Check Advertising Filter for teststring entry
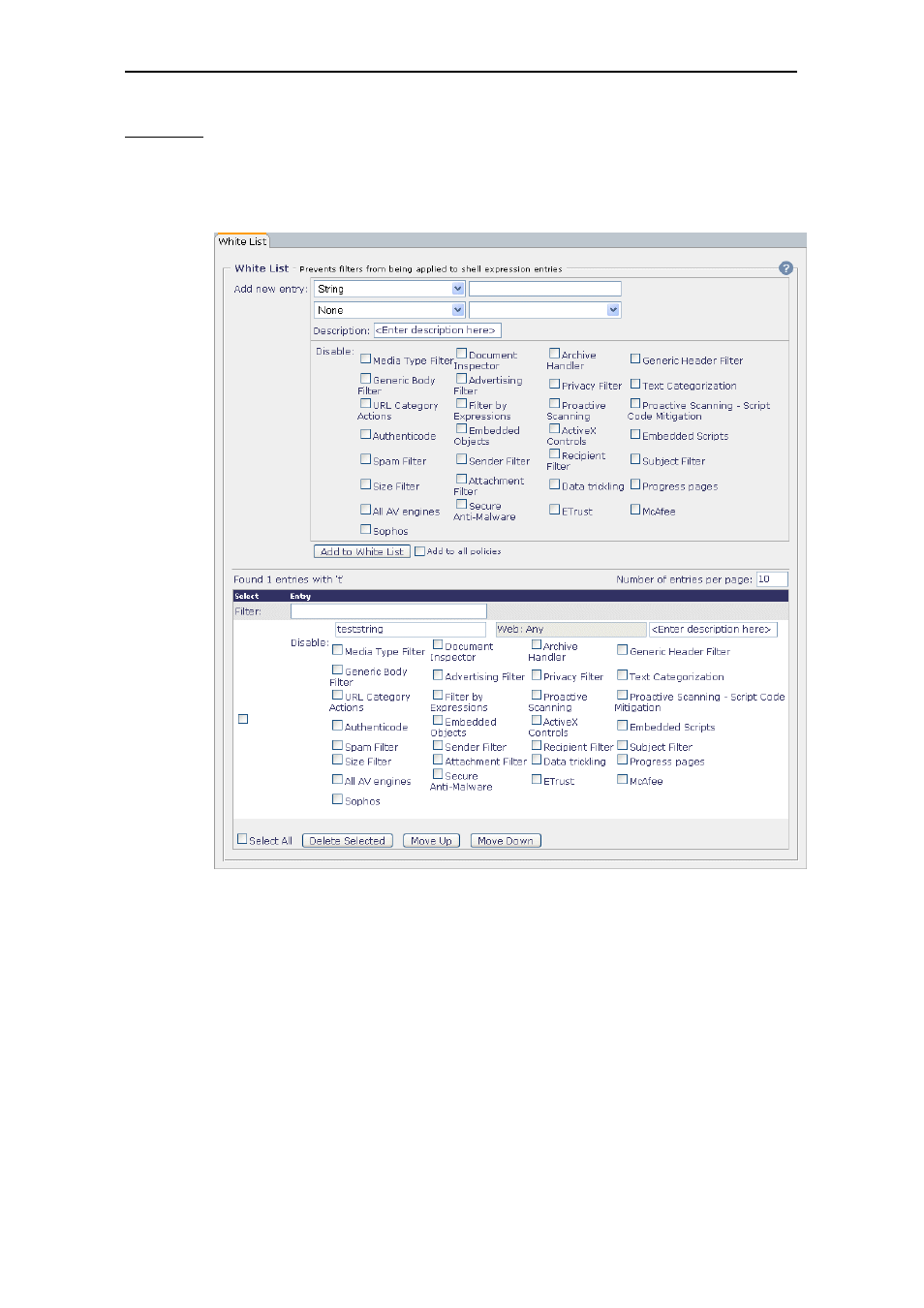Screen dimensions: 924x1308 (x=438, y=675)
